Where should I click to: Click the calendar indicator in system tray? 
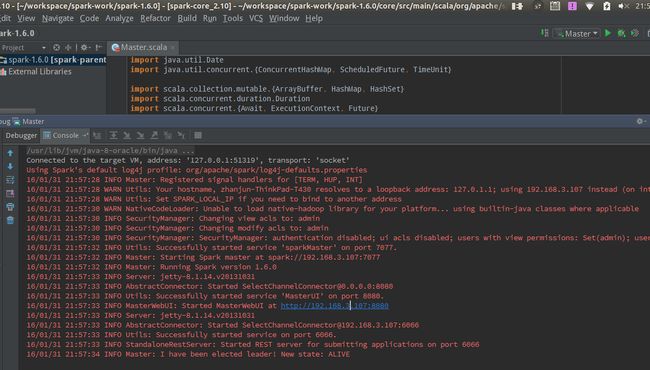click(x=555, y=6)
